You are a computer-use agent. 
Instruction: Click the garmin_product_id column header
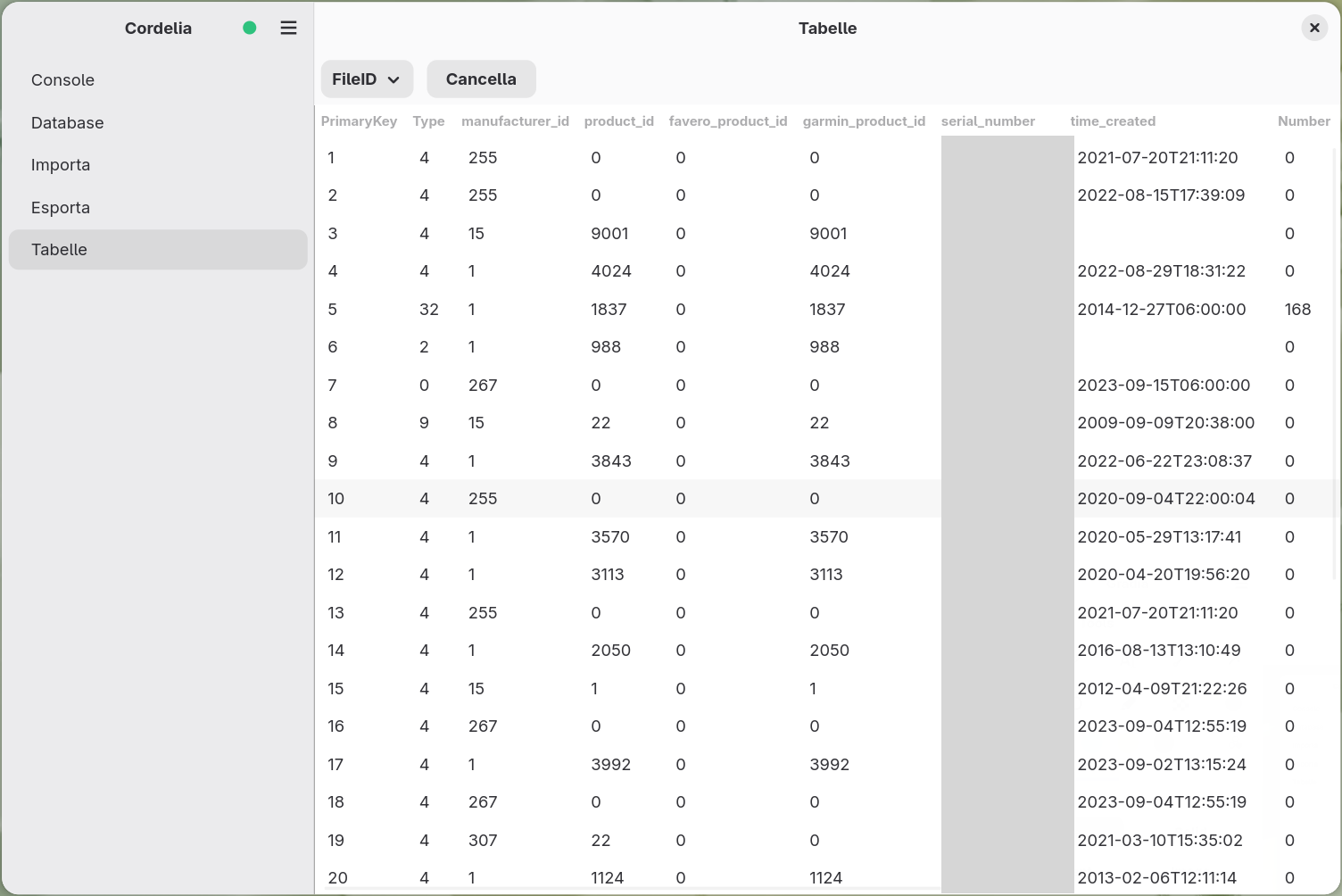pyautogui.click(x=864, y=121)
